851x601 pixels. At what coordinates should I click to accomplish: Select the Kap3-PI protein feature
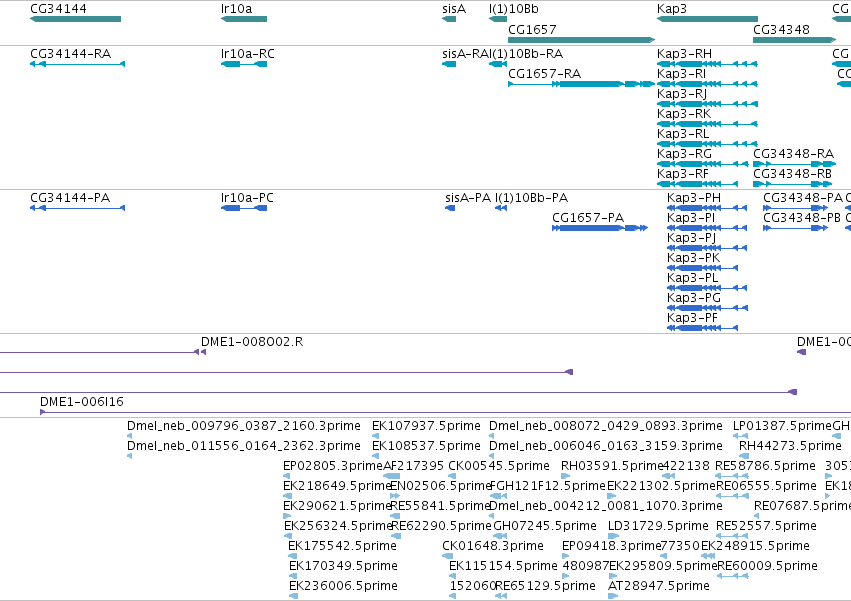tap(707, 228)
